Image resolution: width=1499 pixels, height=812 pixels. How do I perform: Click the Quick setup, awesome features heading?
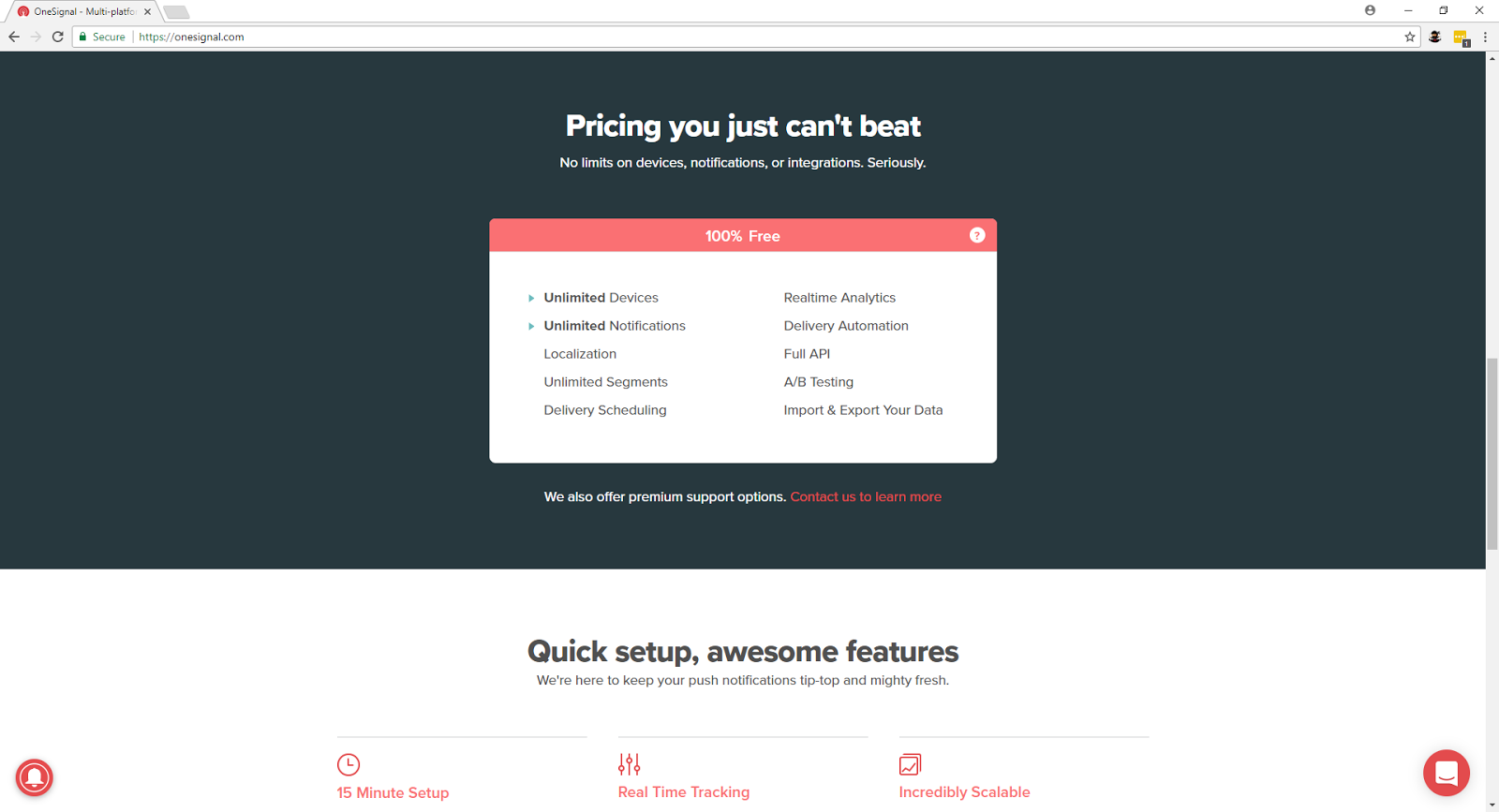(x=743, y=651)
